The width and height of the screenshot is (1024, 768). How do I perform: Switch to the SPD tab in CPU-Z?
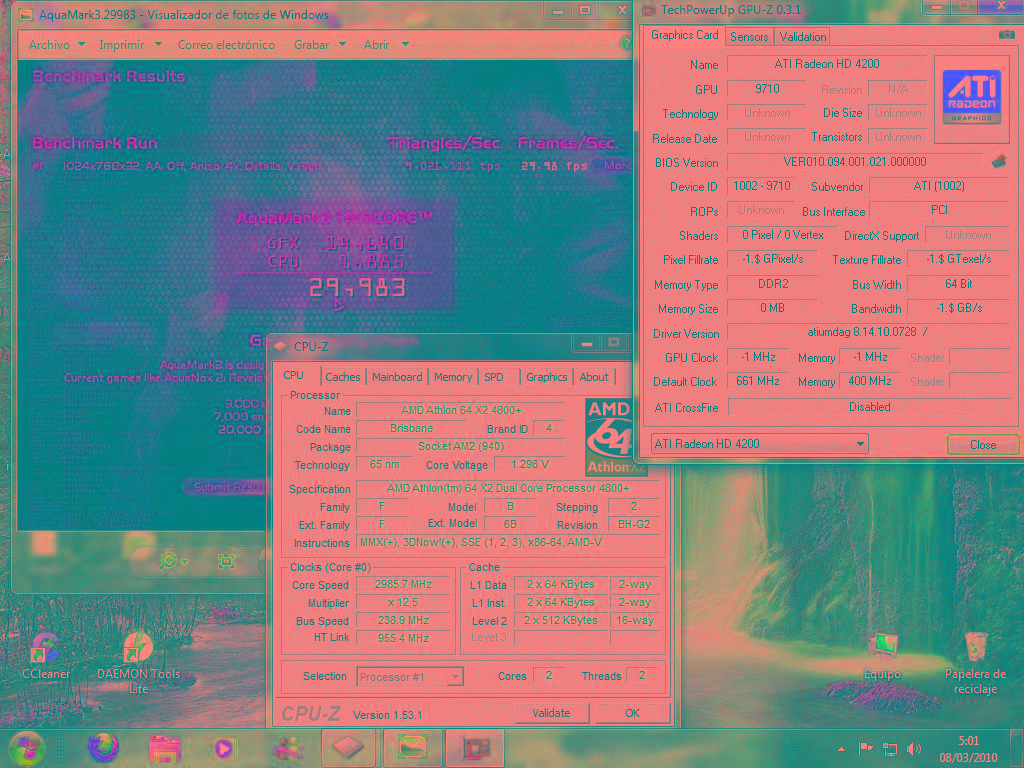click(x=494, y=377)
